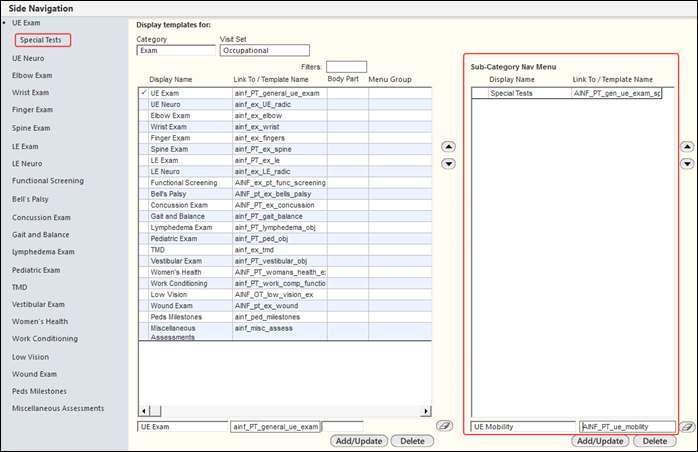Select LE Exam in side navigation
The image size is (698, 452).
[25, 146]
